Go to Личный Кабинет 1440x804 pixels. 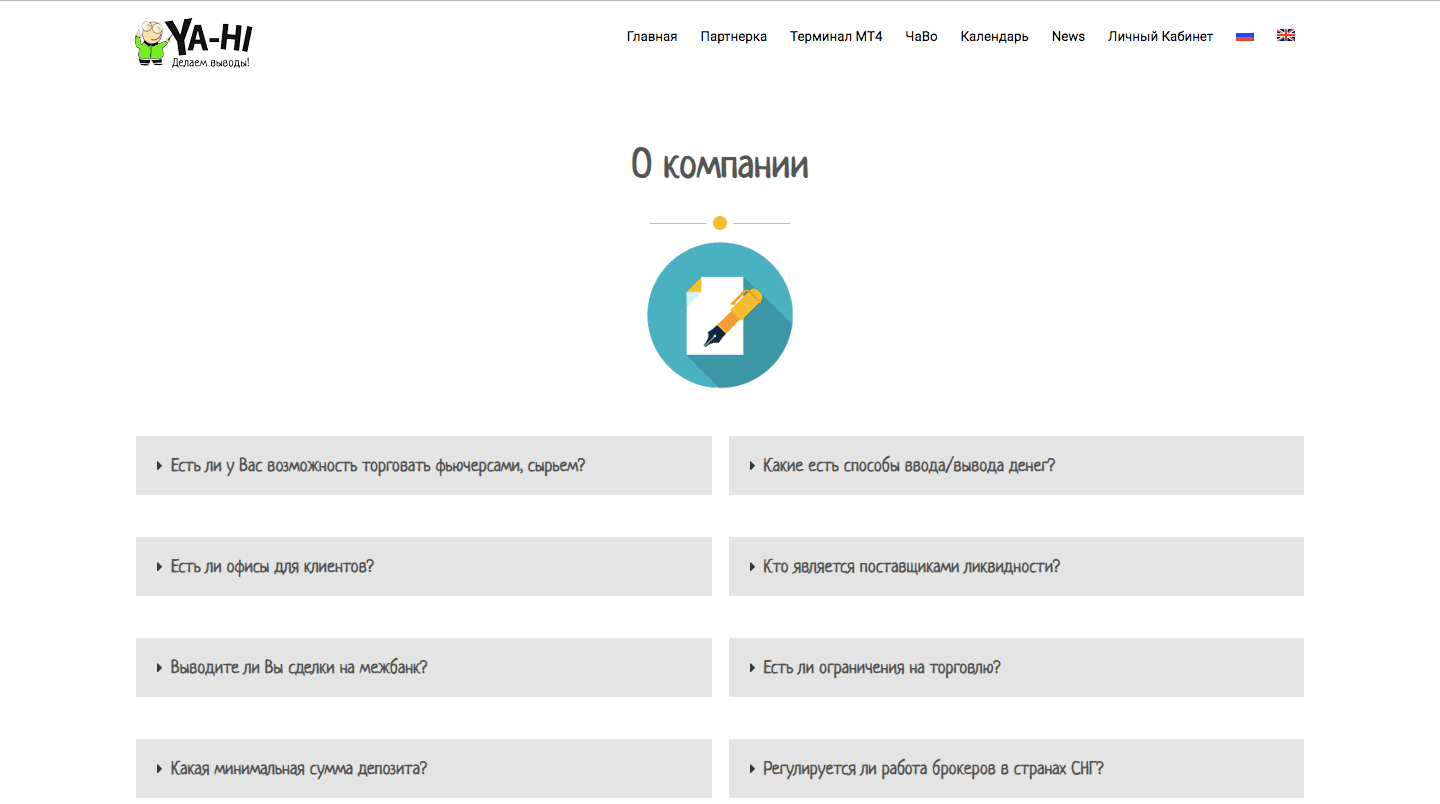[x=1160, y=36]
